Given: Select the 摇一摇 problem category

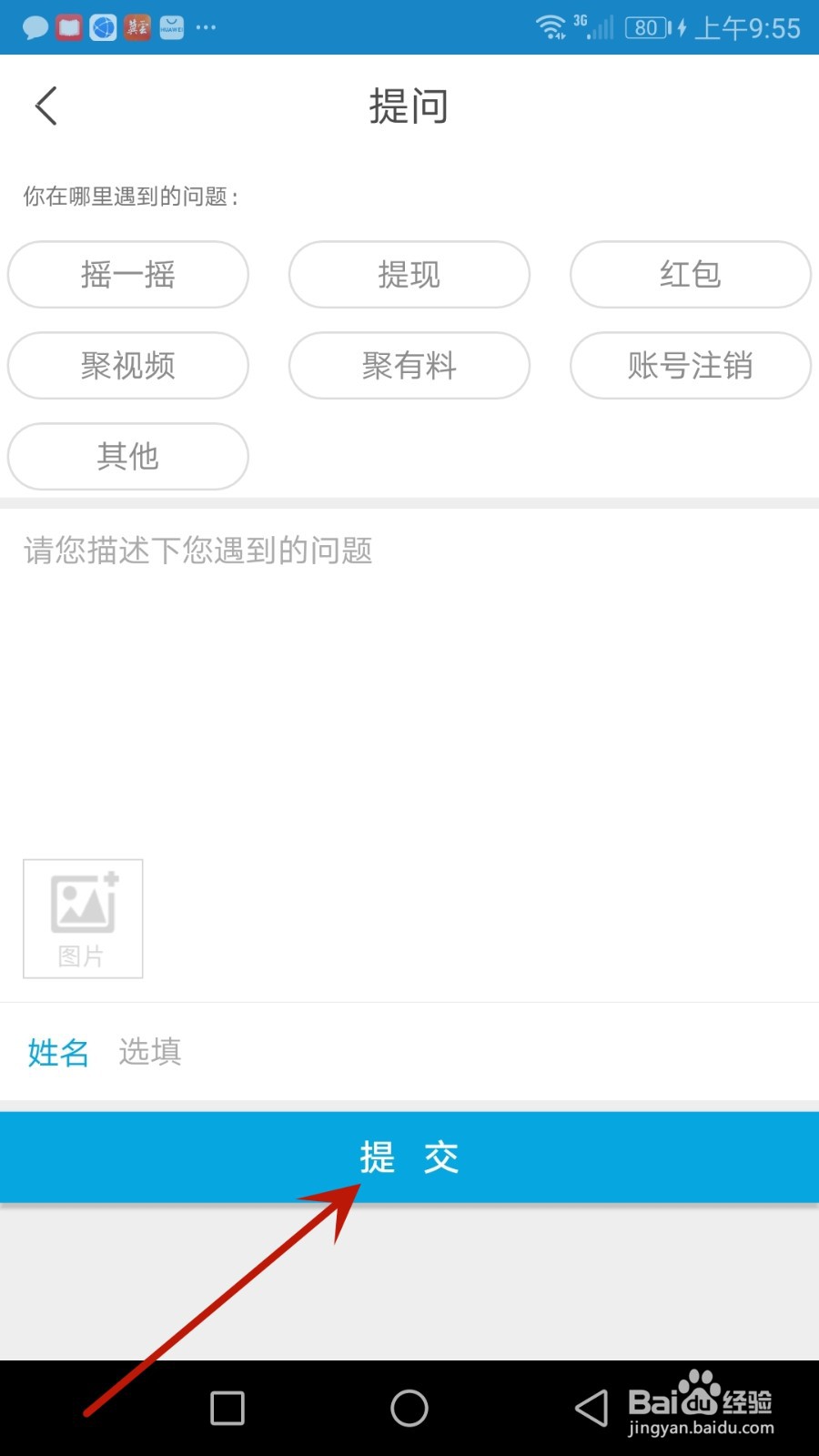Looking at the screenshot, I should (128, 274).
